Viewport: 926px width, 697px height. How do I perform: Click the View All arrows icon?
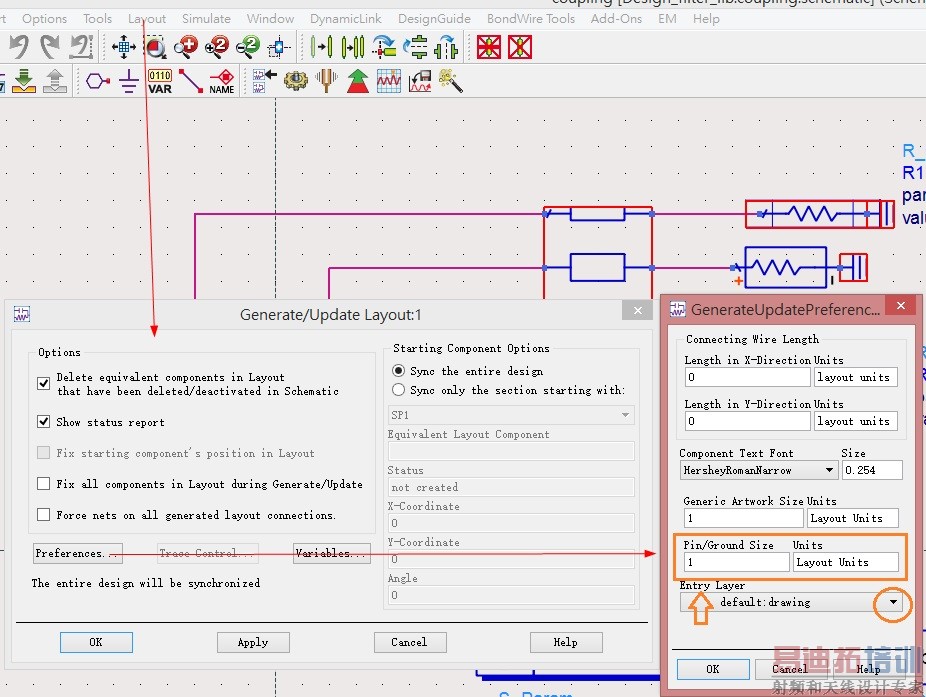tap(123, 47)
